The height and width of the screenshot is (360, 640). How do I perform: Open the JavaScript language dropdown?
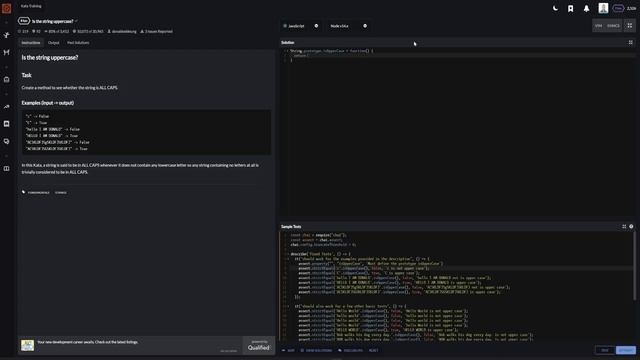[x=300, y=26]
